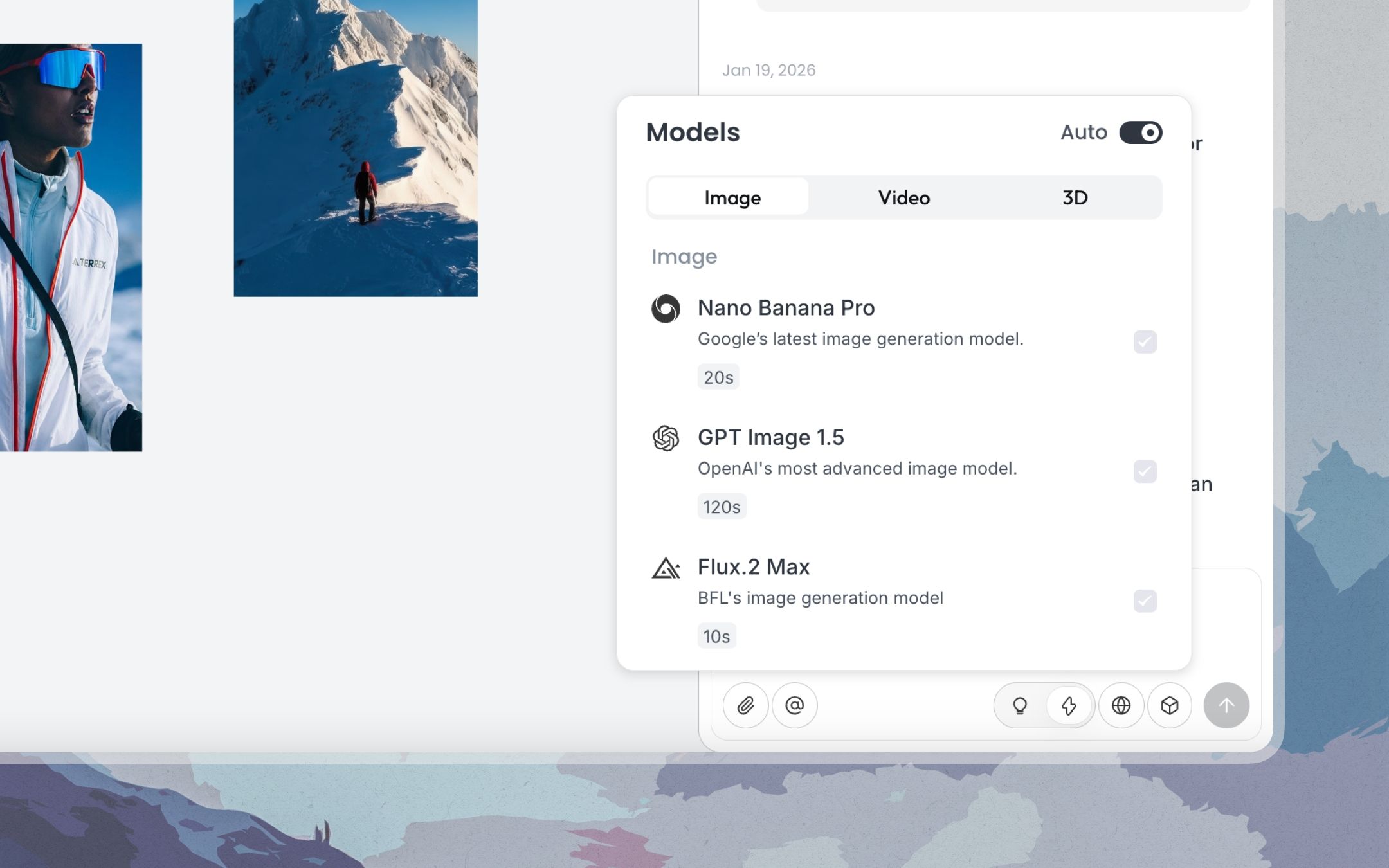Image resolution: width=1389 pixels, height=868 pixels.
Task: Click the up-arrow send button
Action: pos(1226,705)
